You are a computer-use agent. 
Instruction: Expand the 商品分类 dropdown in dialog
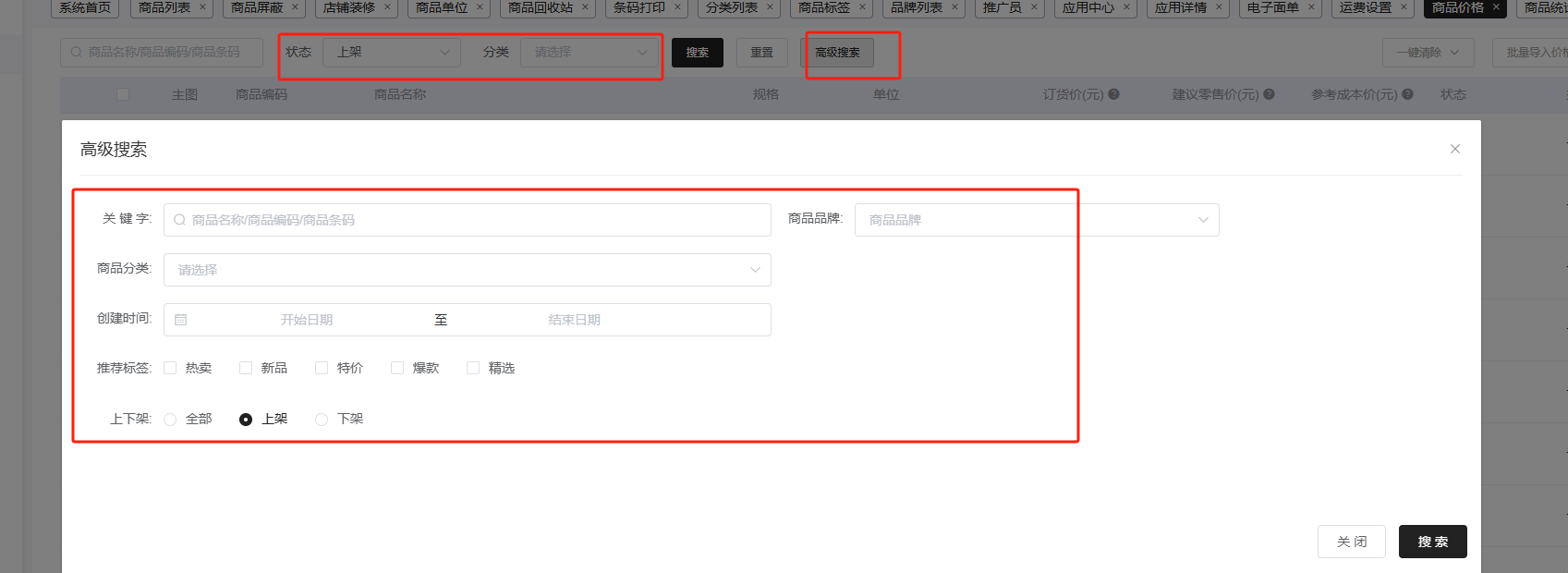coord(467,270)
